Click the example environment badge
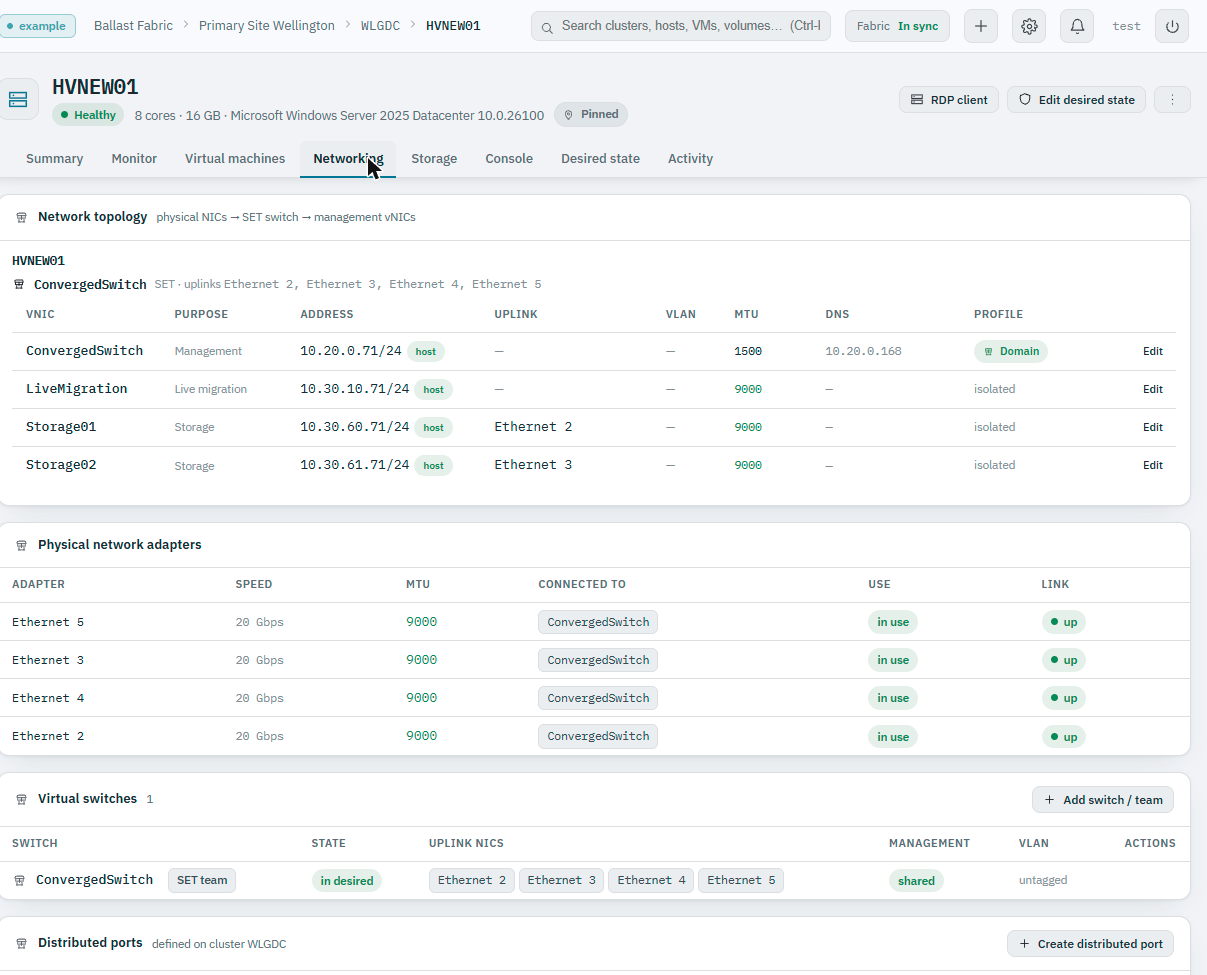Viewport: 1207px width, 975px height. [x=38, y=26]
